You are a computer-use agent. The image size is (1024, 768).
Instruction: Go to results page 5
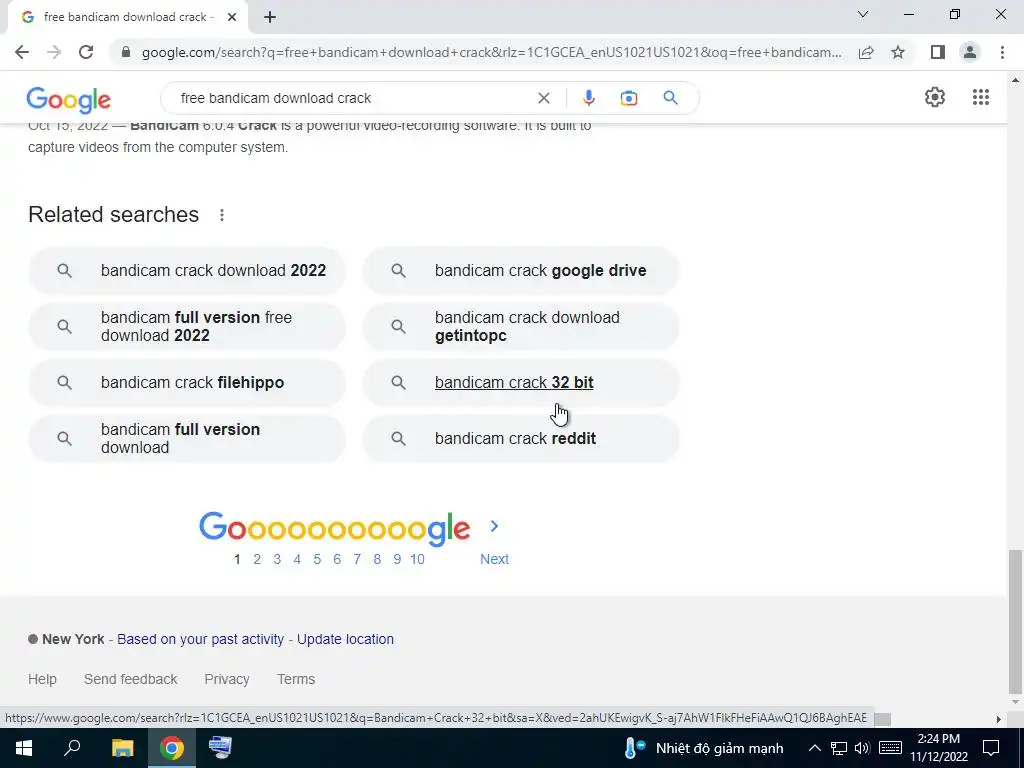pyautogui.click(x=317, y=559)
